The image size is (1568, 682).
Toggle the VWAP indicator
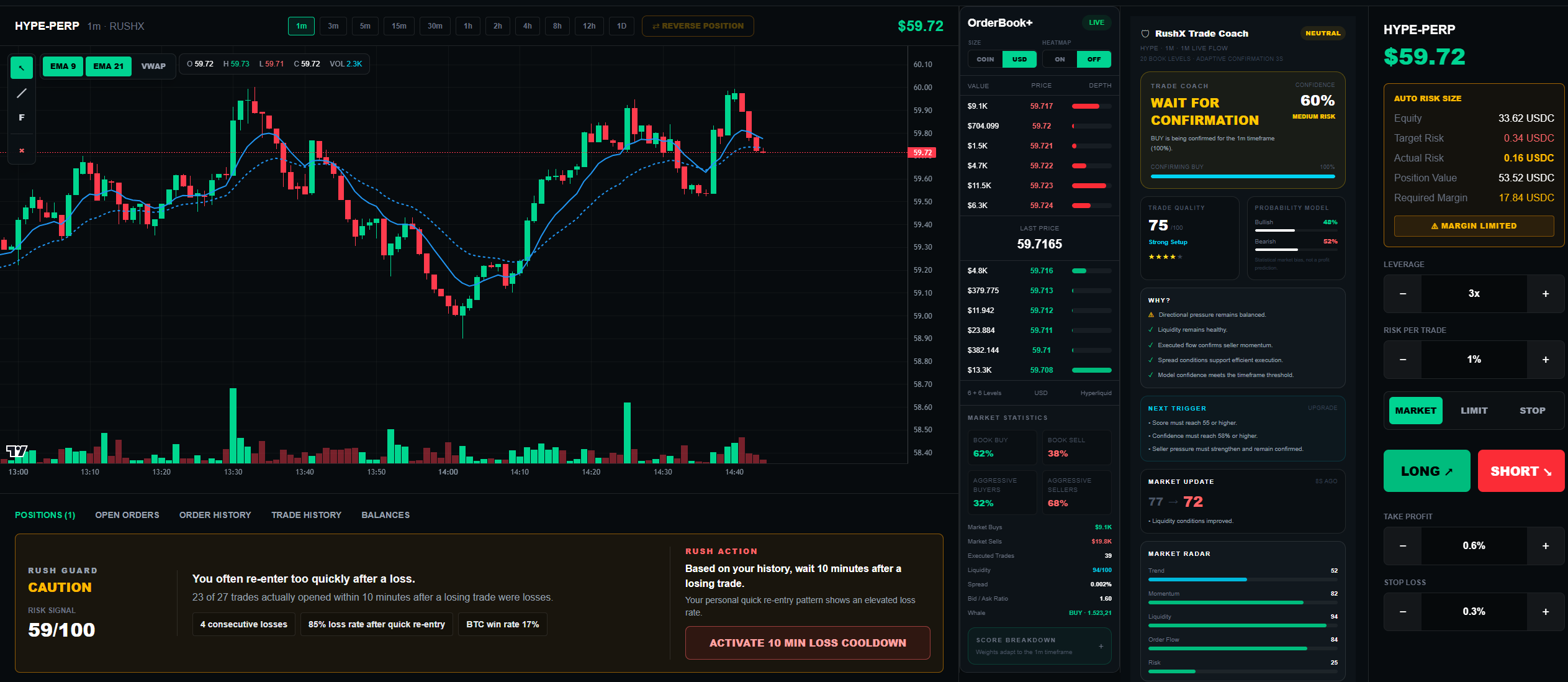coord(153,66)
